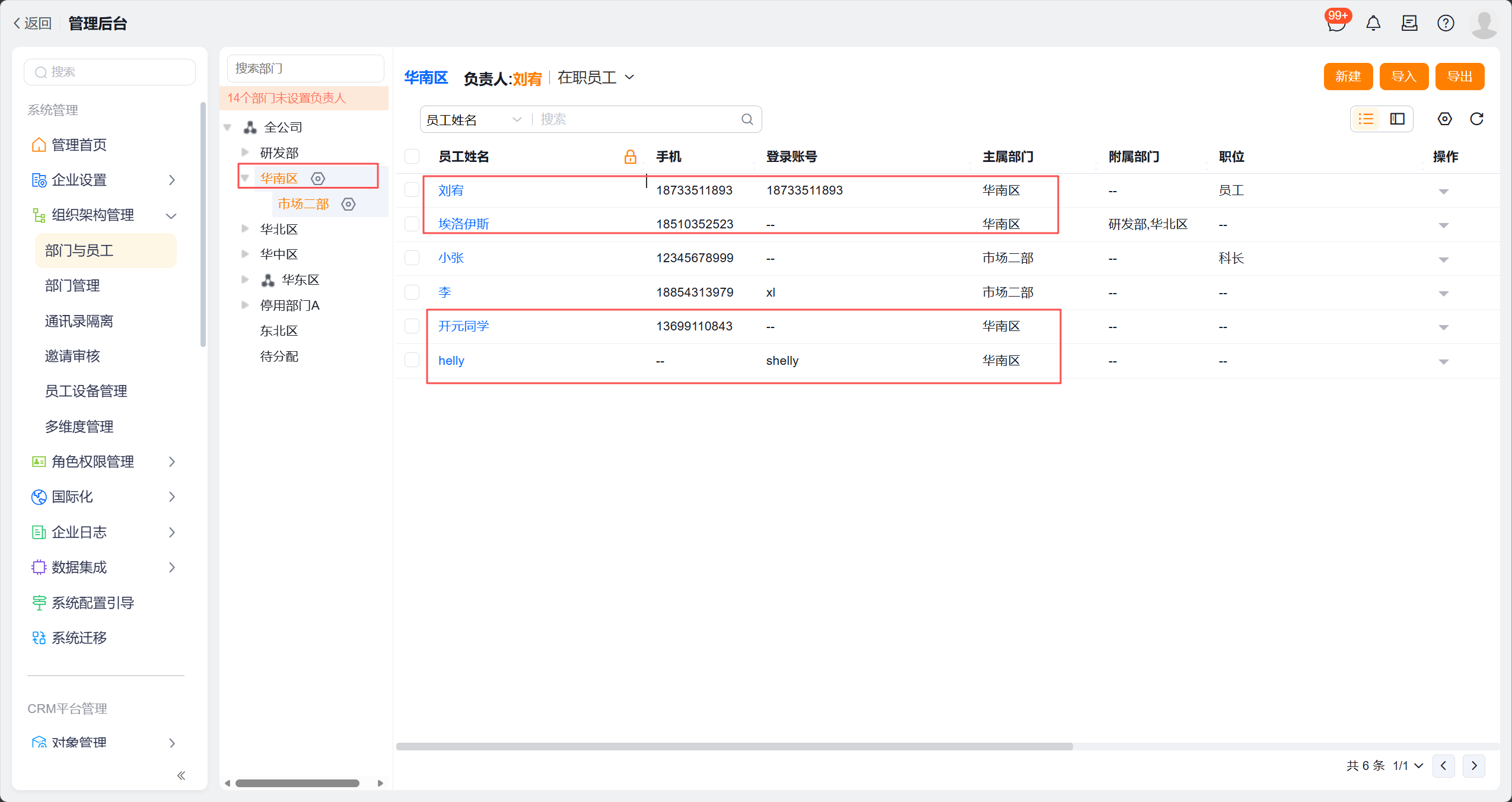Open employee 开元同学 name link

(463, 326)
